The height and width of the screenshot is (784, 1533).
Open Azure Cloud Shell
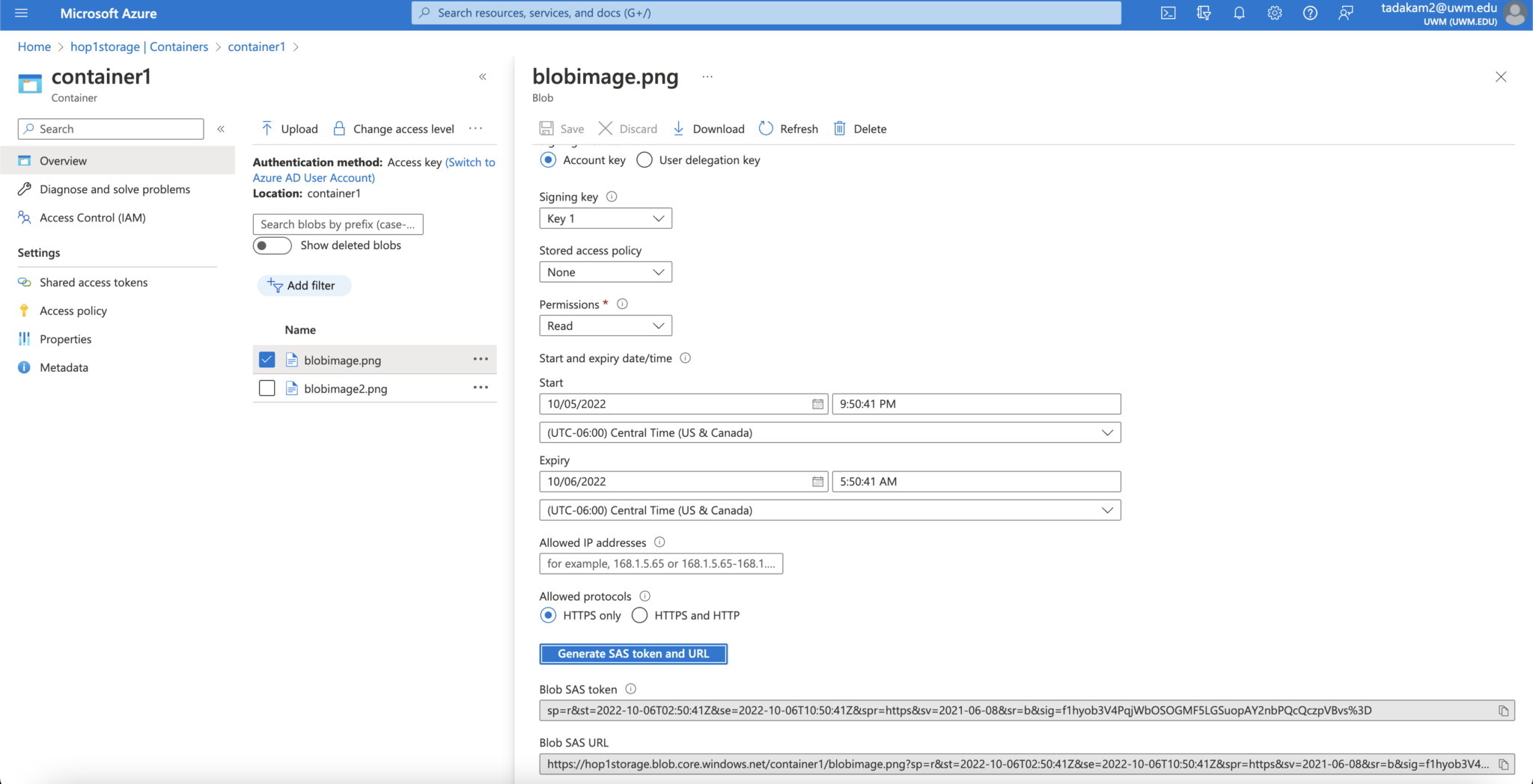(x=1168, y=13)
